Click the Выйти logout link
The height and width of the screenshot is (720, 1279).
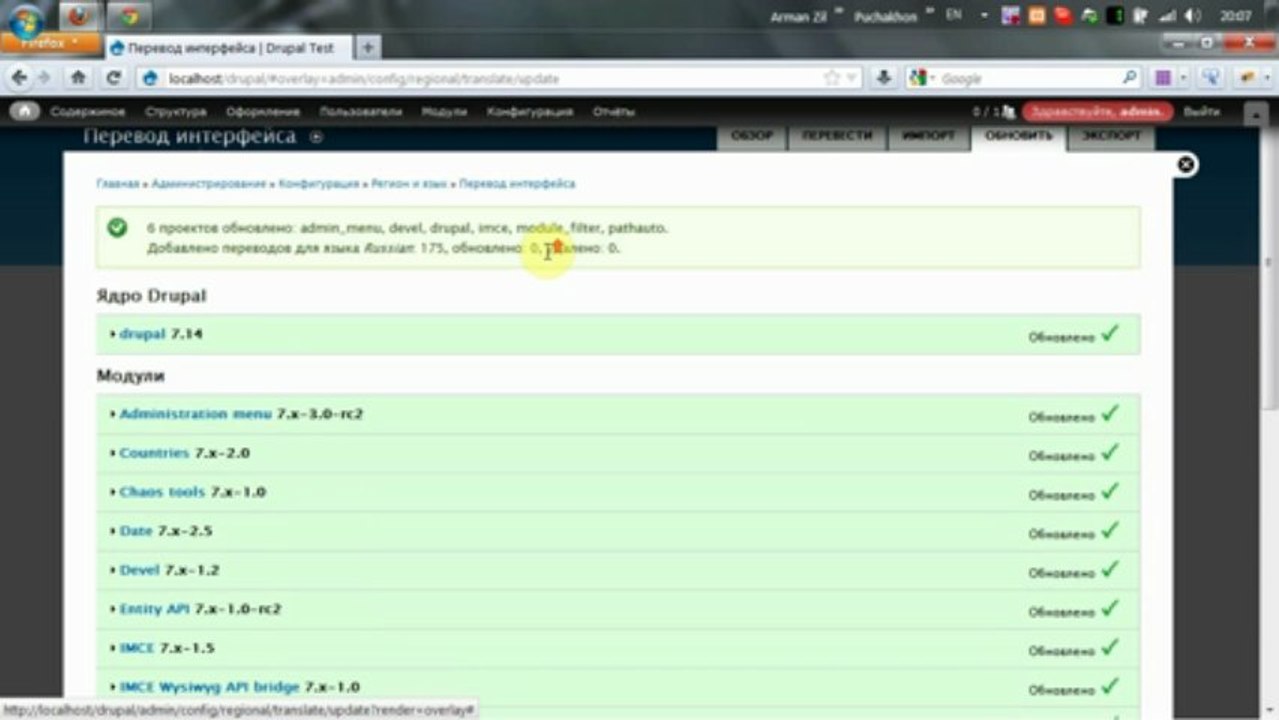click(1201, 112)
